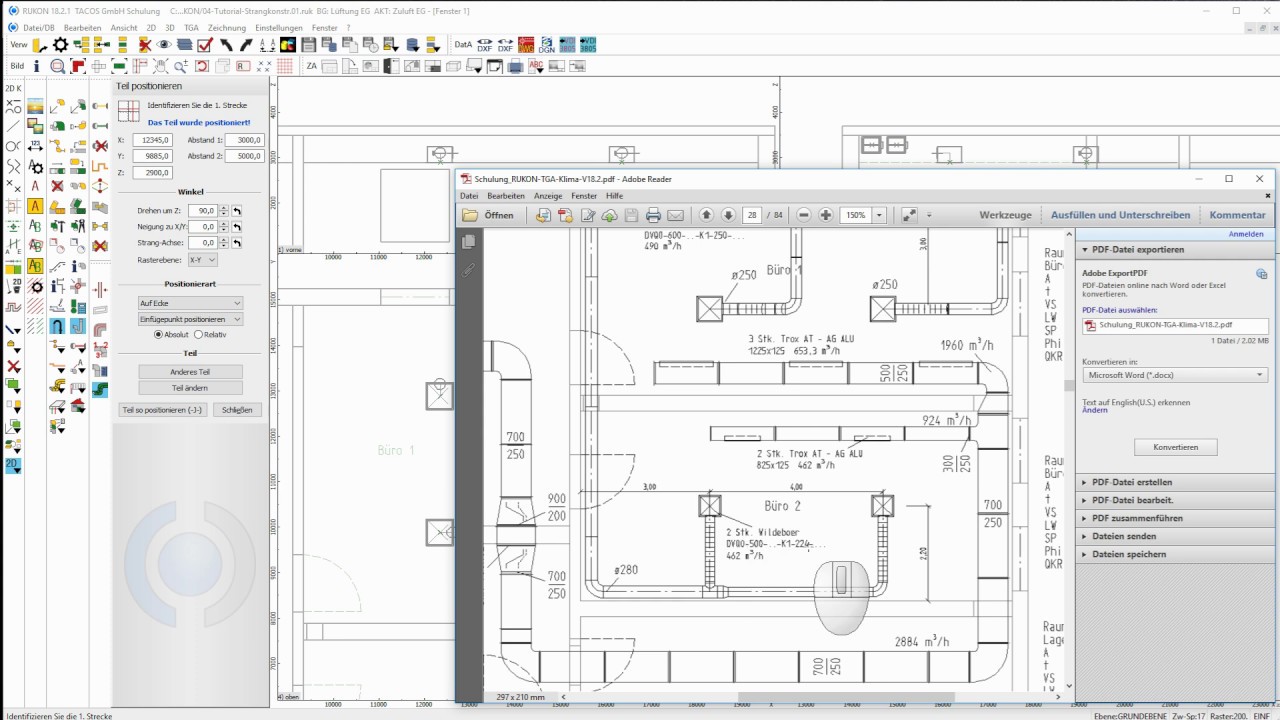Open the Anzeige menu in Adobe Reader
Viewport: 1280px width, 720px height.
tap(548, 196)
